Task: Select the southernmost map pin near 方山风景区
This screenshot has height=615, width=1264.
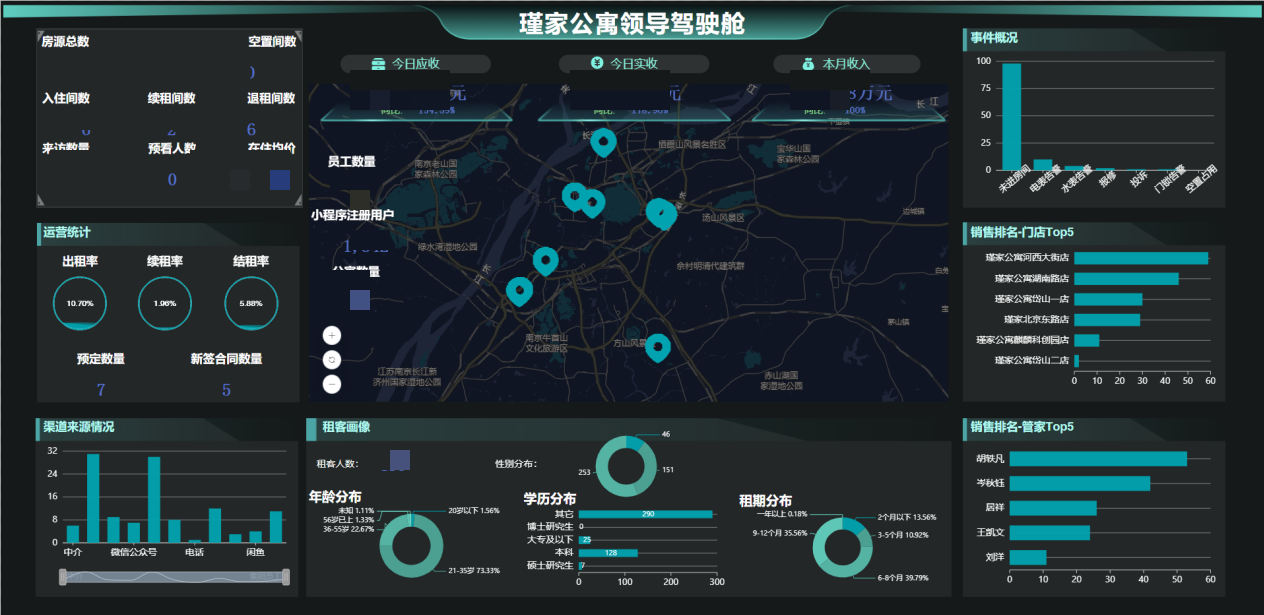Action: point(657,346)
